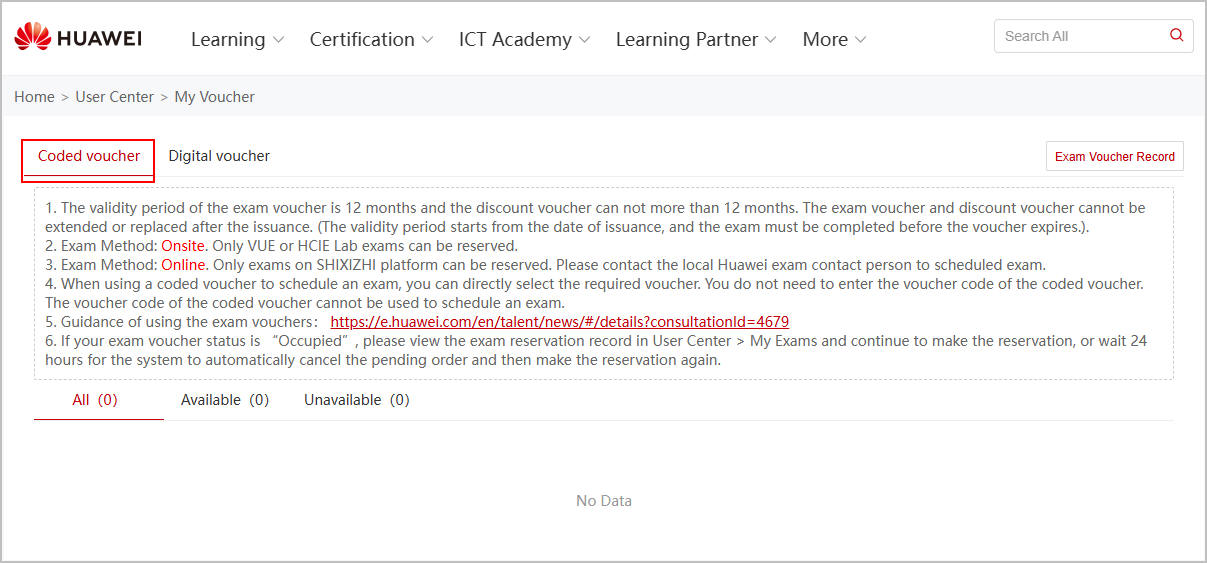
Task: Select the Coded voucher tab
Action: pos(89,156)
